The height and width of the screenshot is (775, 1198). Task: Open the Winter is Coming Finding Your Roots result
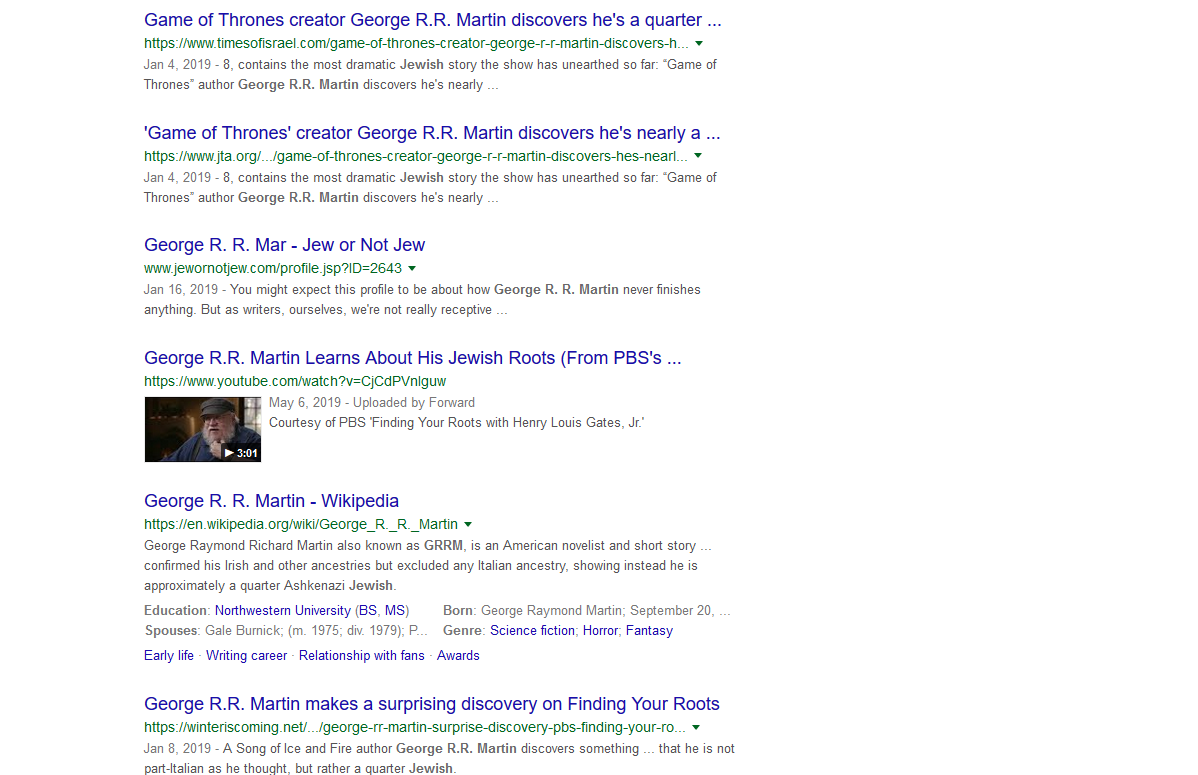(x=432, y=704)
